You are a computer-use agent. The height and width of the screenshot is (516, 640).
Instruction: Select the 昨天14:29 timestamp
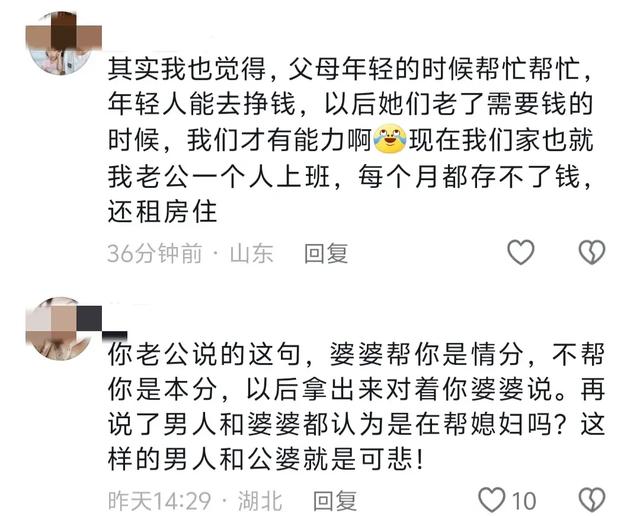(x=160, y=500)
